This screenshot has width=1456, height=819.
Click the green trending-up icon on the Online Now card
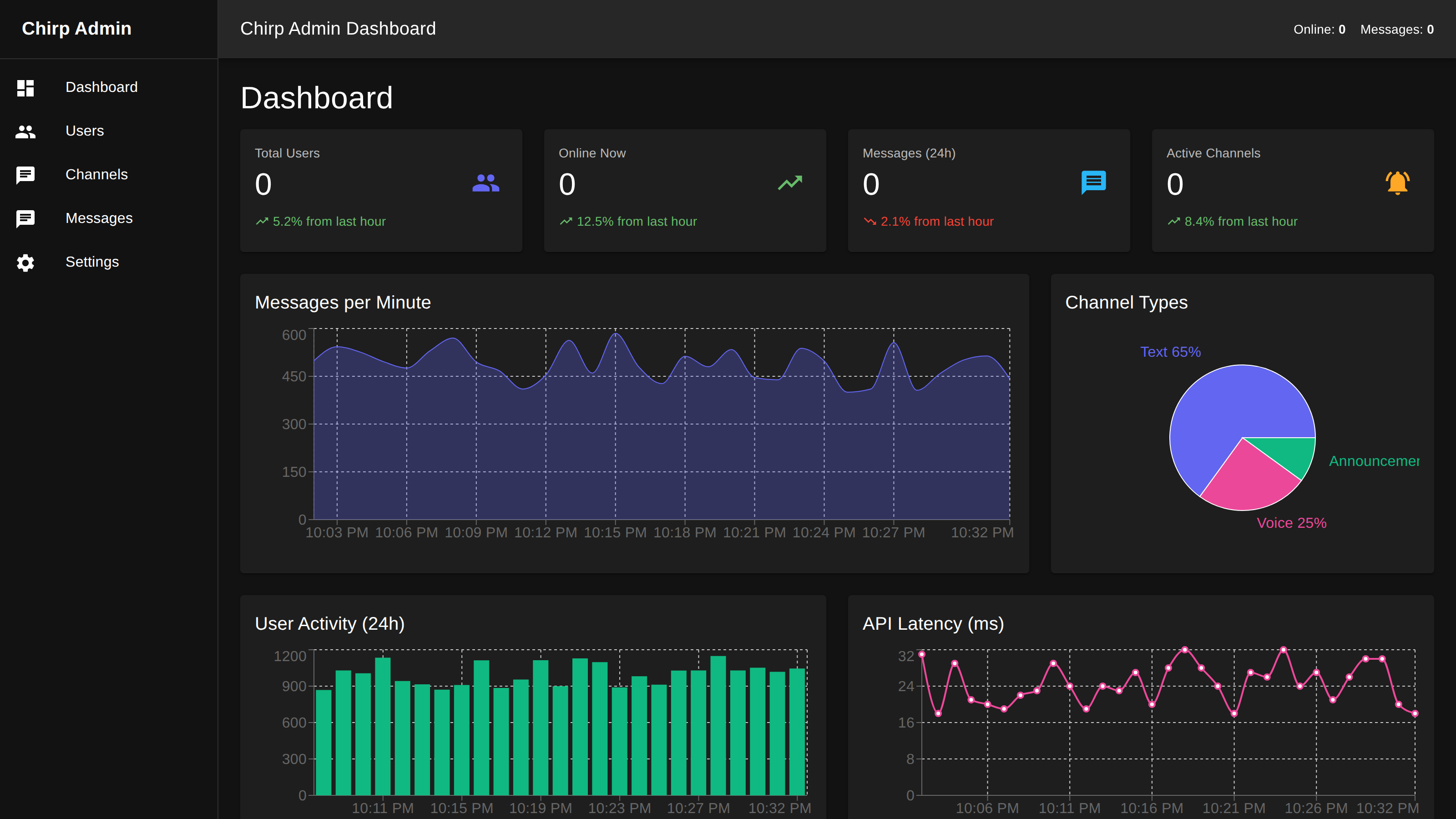[789, 182]
